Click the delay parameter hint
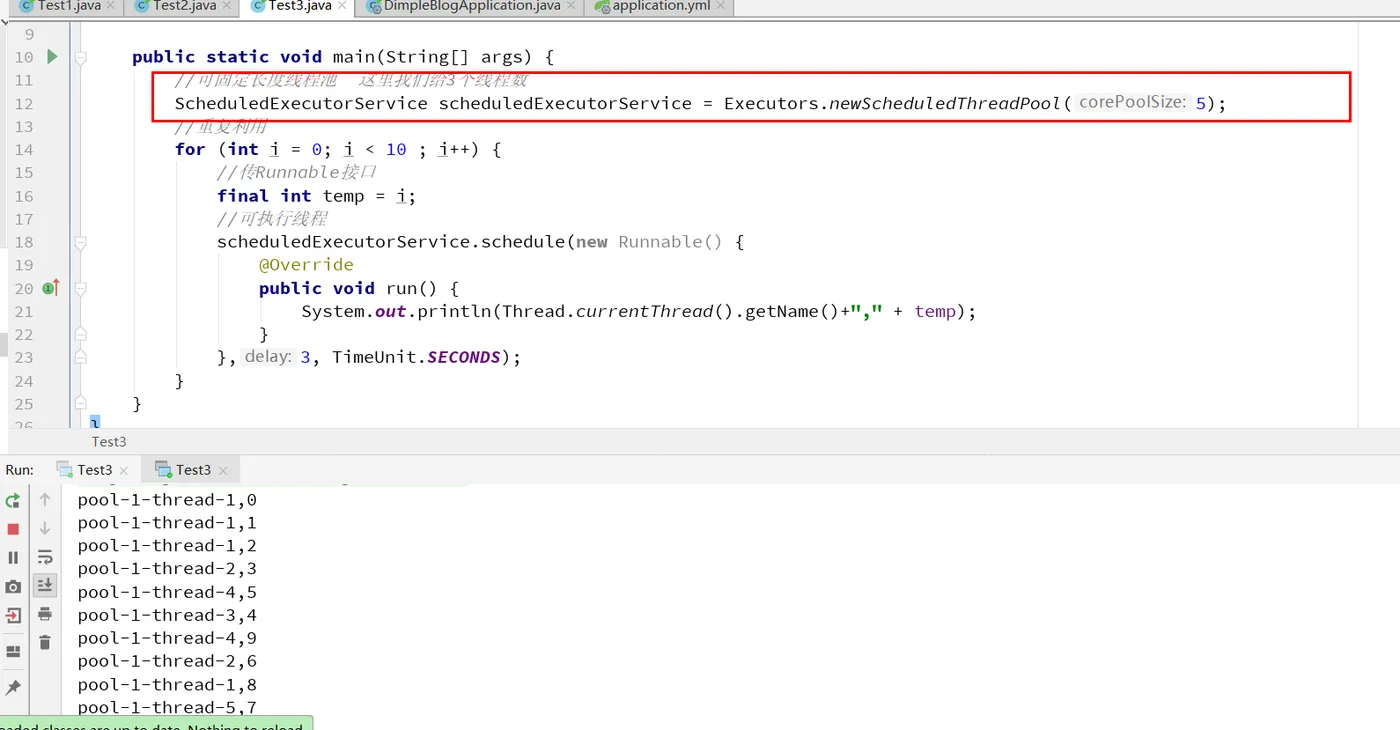Screen dimensions: 1400x730 [268, 356]
